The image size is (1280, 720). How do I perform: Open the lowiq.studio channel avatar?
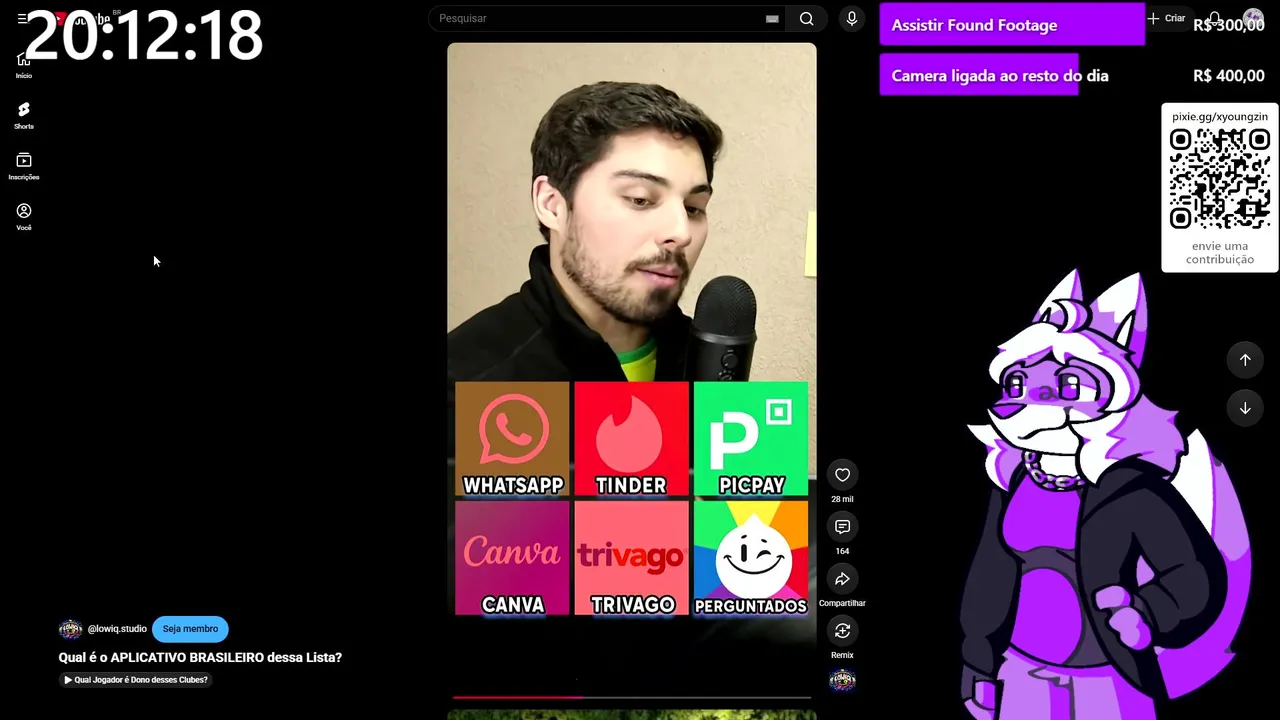[70, 629]
